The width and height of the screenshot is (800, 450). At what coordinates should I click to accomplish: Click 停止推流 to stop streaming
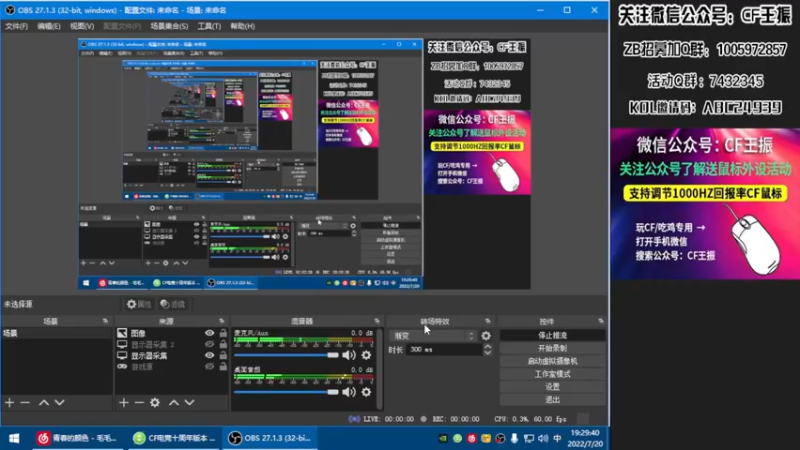tap(553, 335)
